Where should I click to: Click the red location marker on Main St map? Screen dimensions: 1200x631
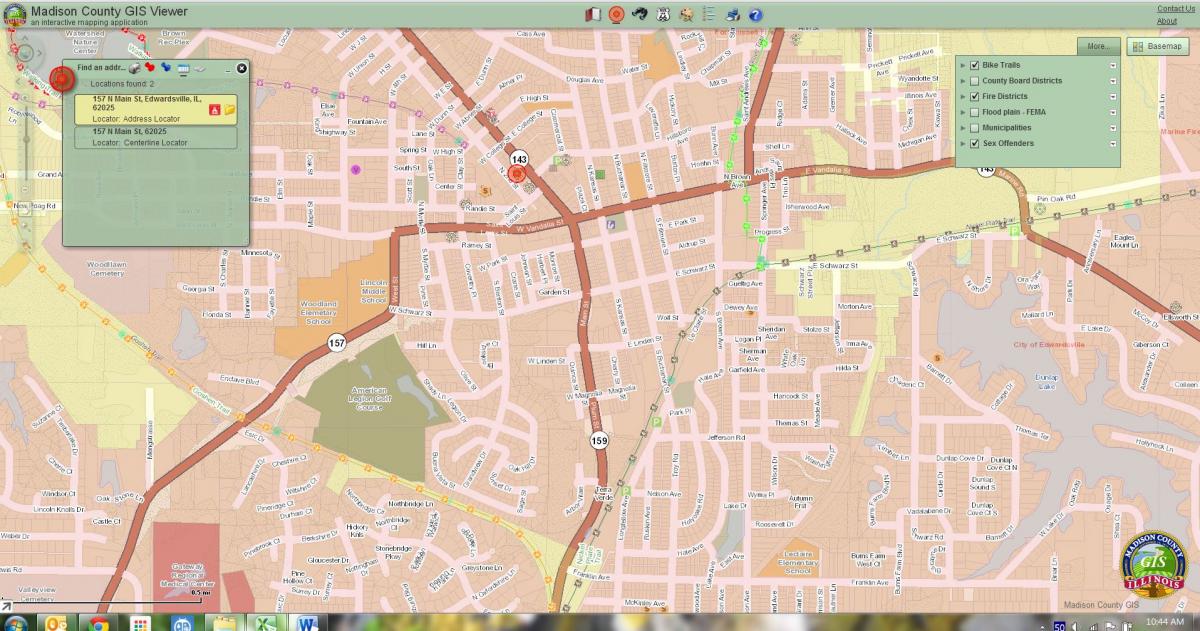point(516,173)
